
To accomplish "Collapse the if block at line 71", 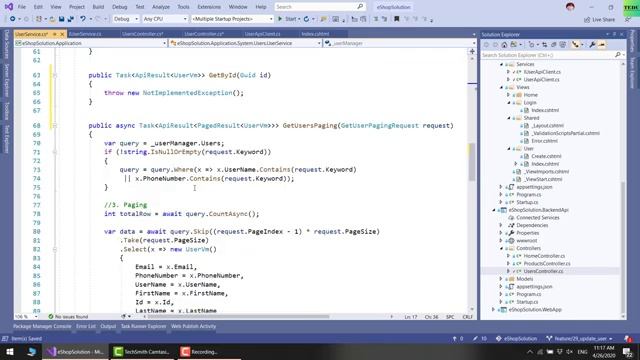I will coord(55,152).
